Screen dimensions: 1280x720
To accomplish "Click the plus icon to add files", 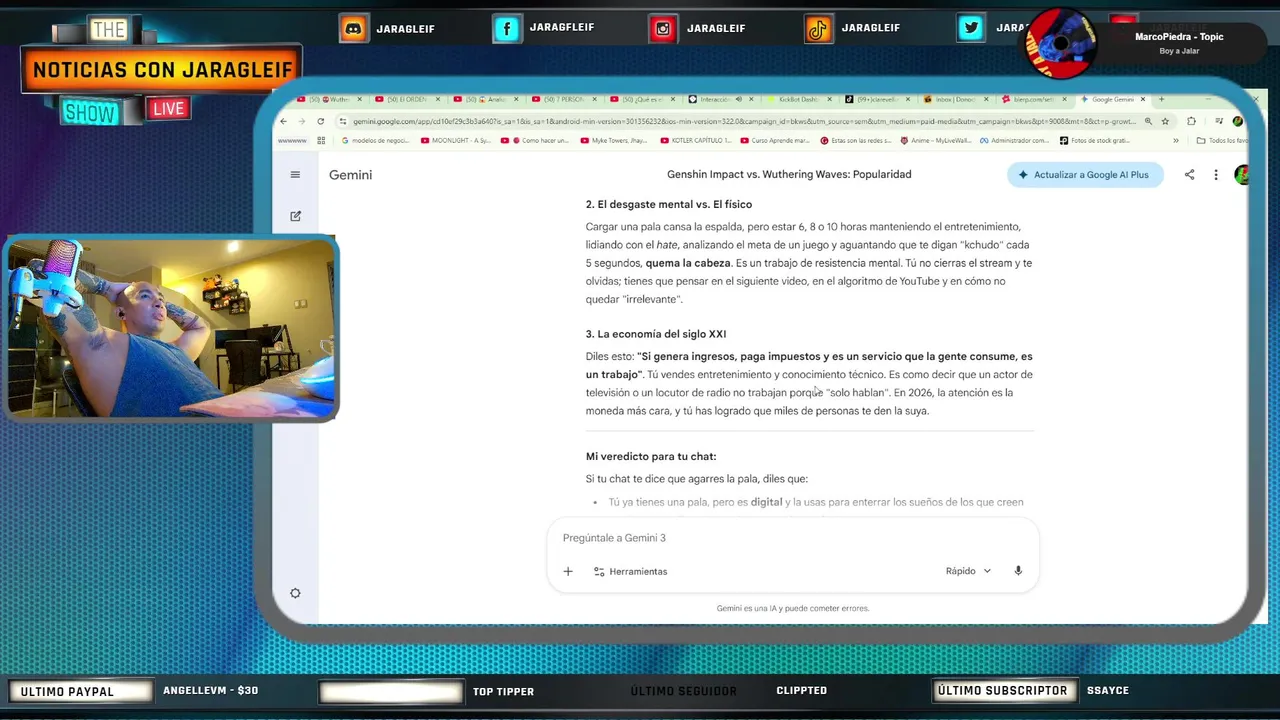I will pyautogui.click(x=568, y=571).
